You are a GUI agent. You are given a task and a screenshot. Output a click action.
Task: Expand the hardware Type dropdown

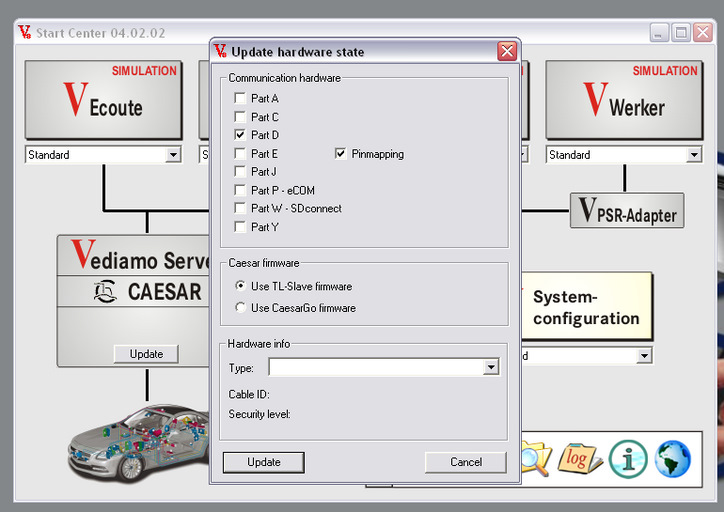(491, 367)
